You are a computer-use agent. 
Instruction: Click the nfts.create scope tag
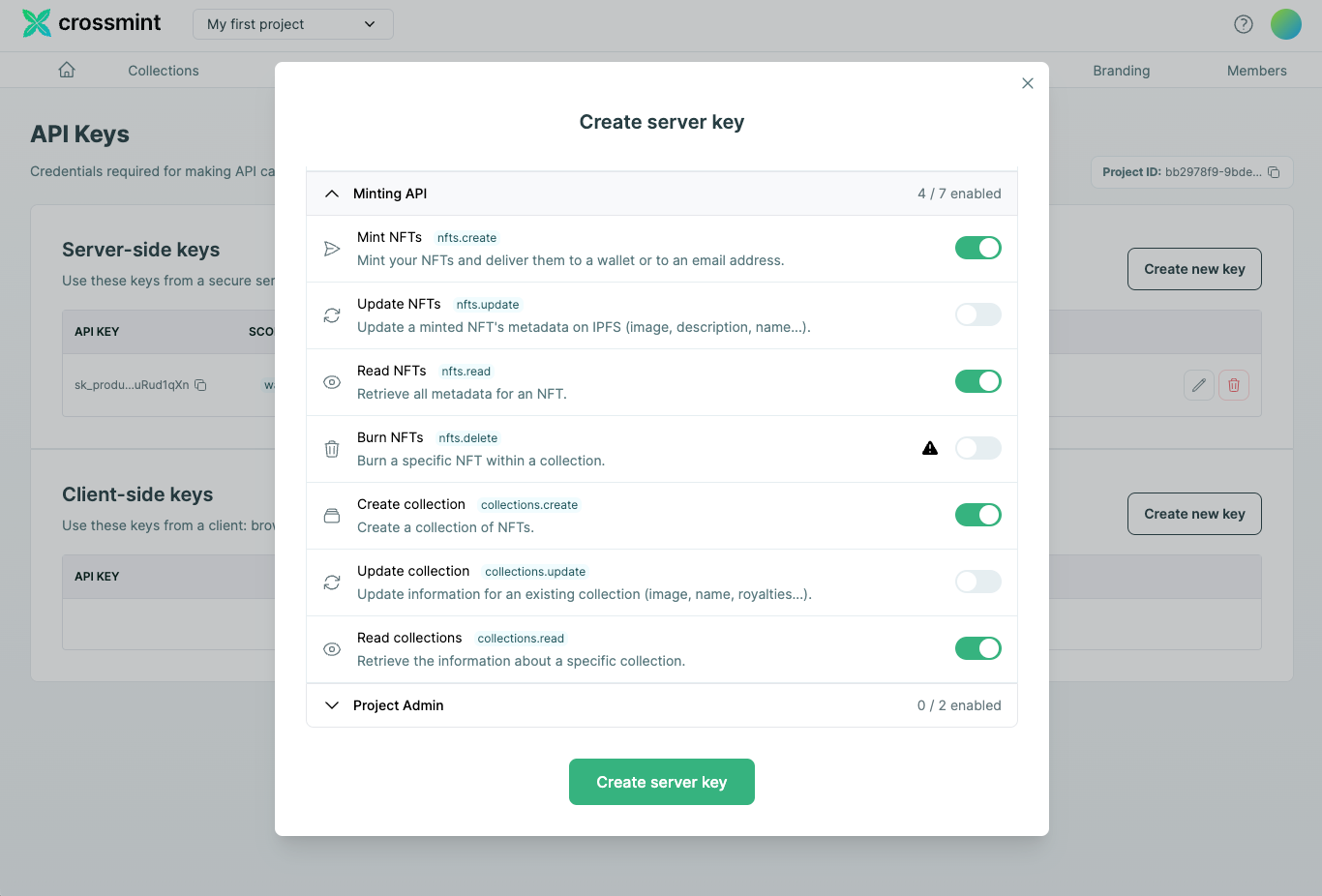[466, 238]
